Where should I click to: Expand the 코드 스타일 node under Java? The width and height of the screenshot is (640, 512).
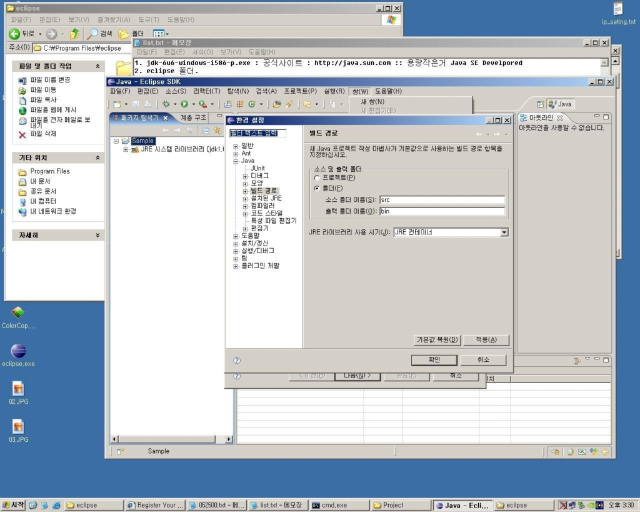[x=245, y=214]
